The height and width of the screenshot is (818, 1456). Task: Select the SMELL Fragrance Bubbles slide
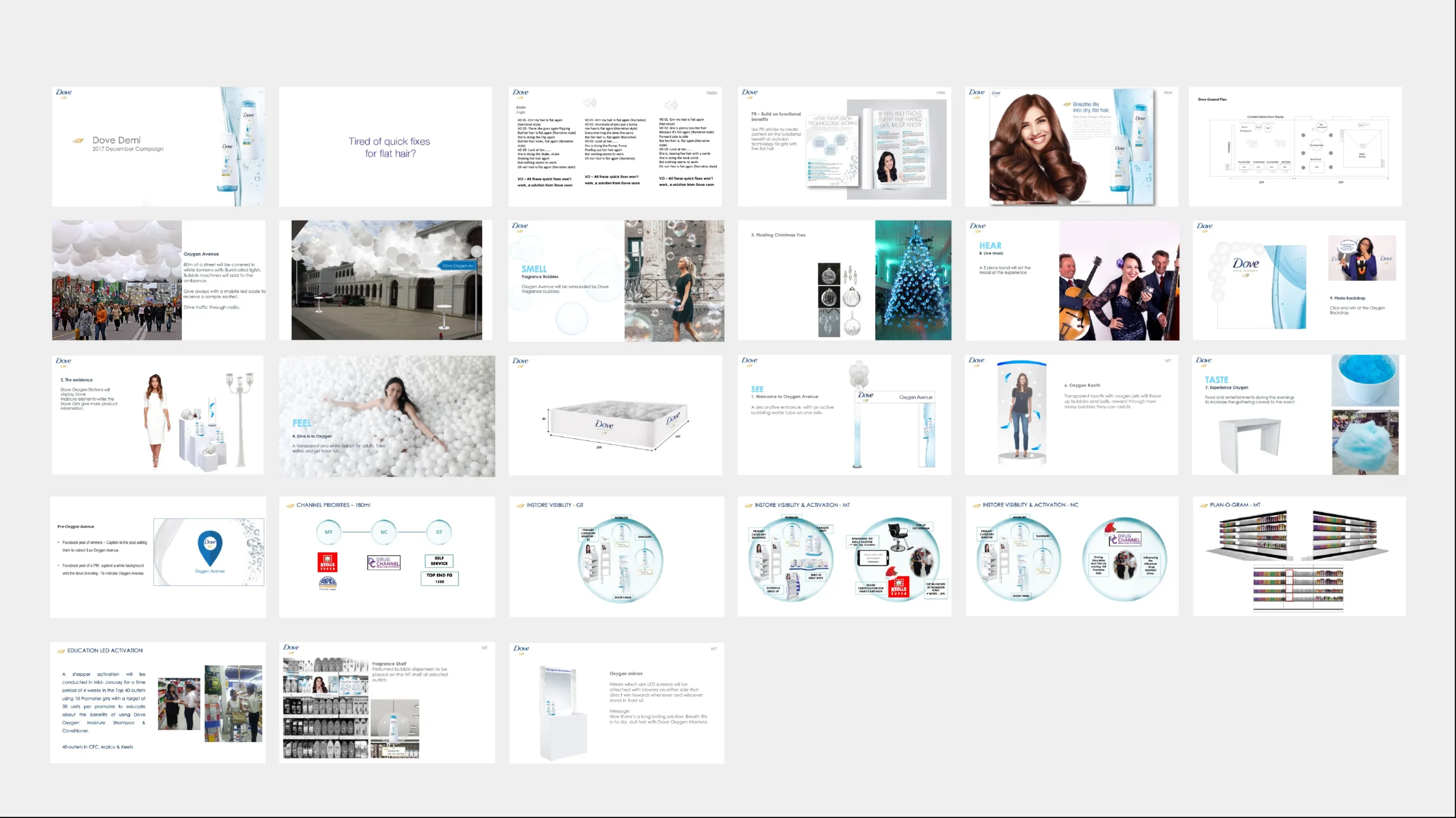[616, 280]
